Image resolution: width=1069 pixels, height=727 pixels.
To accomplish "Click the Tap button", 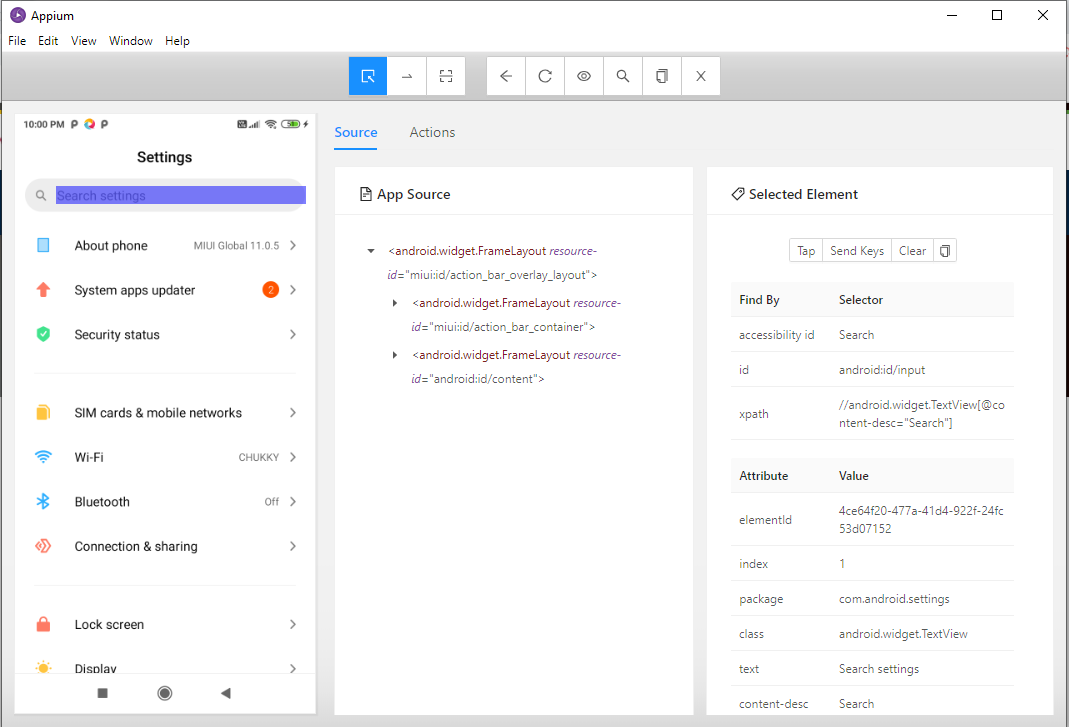I will pos(806,251).
